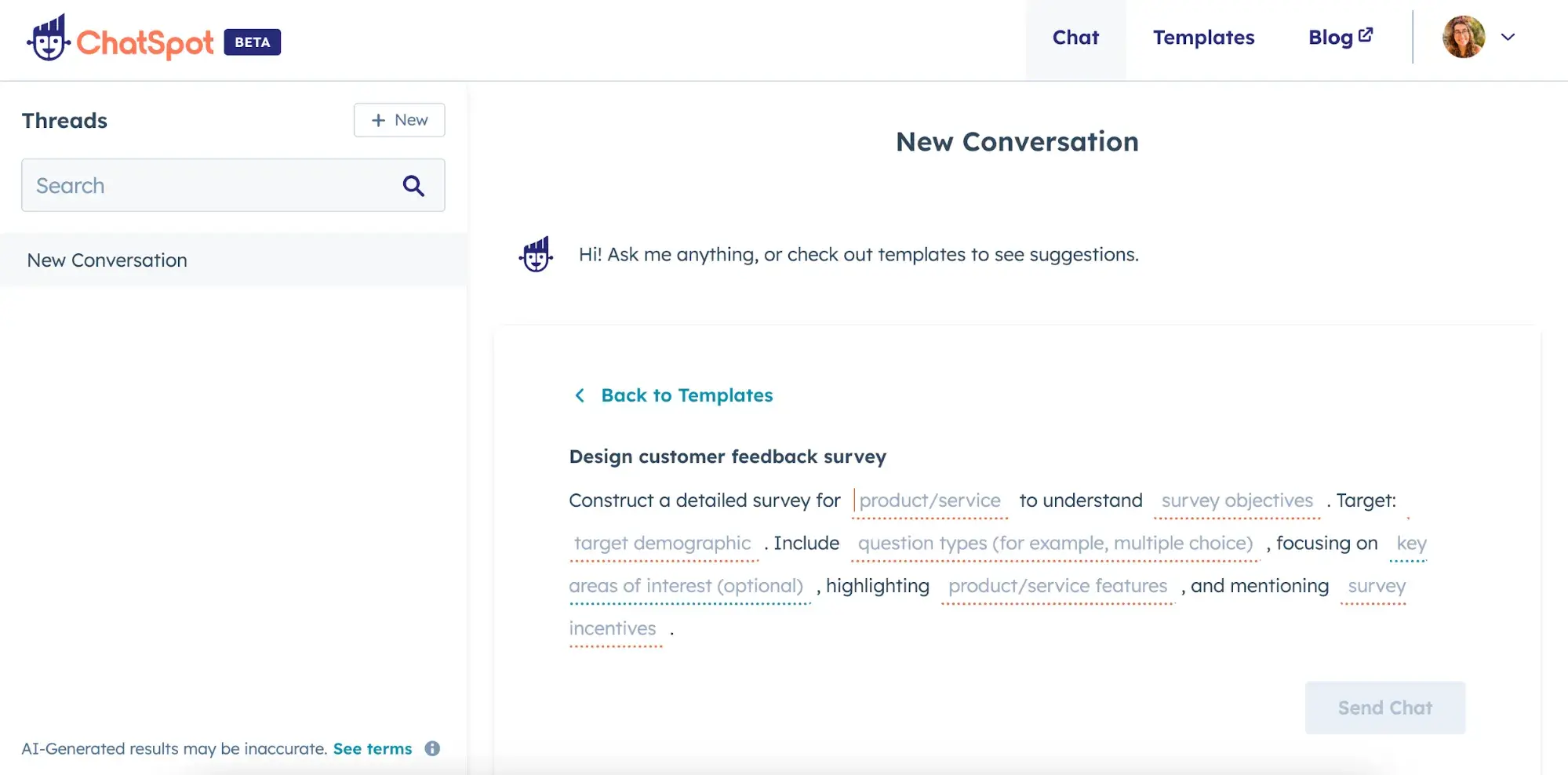Open the Templates tab
This screenshot has width=1568, height=775.
coord(1203,38)
